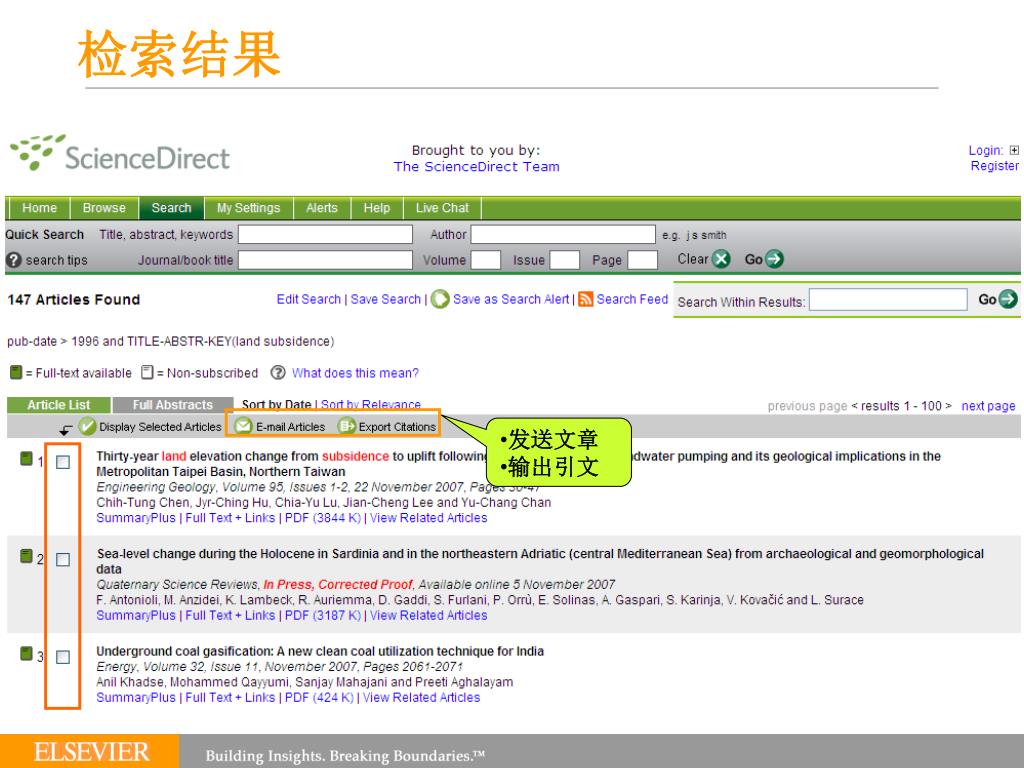1024x768 pixels.
Task: Open the My Settings menu tab
Action: (x=248, y=208)
